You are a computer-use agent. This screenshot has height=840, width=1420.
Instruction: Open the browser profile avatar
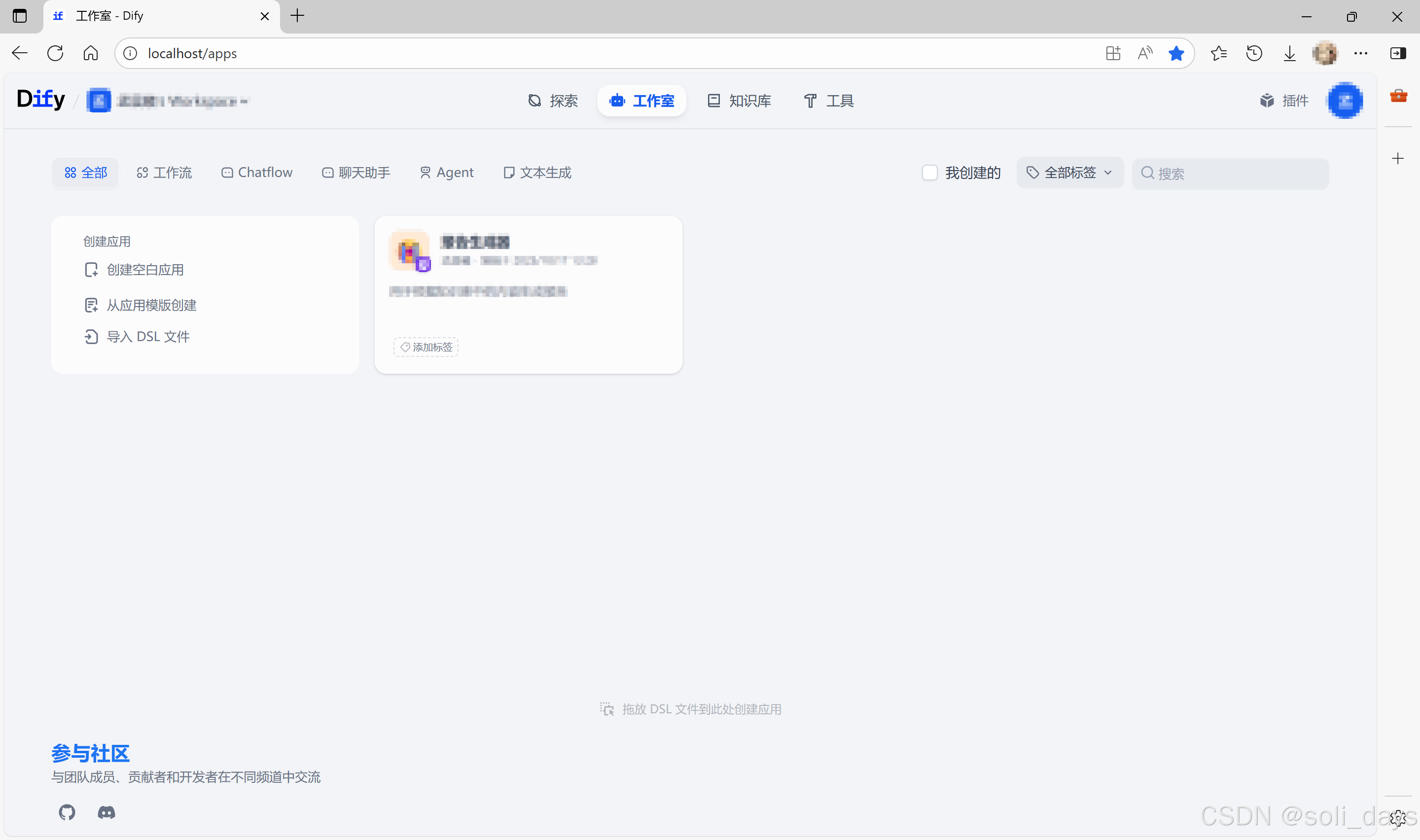[1325, 53]
